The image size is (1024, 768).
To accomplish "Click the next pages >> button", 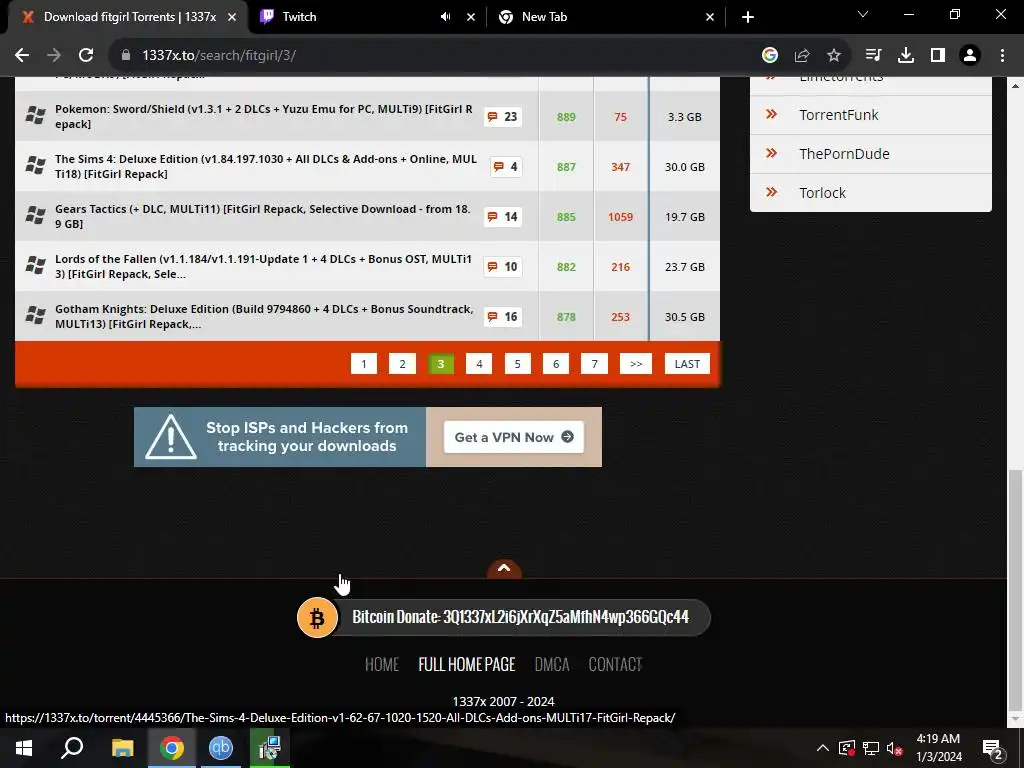I will (636, 364).
